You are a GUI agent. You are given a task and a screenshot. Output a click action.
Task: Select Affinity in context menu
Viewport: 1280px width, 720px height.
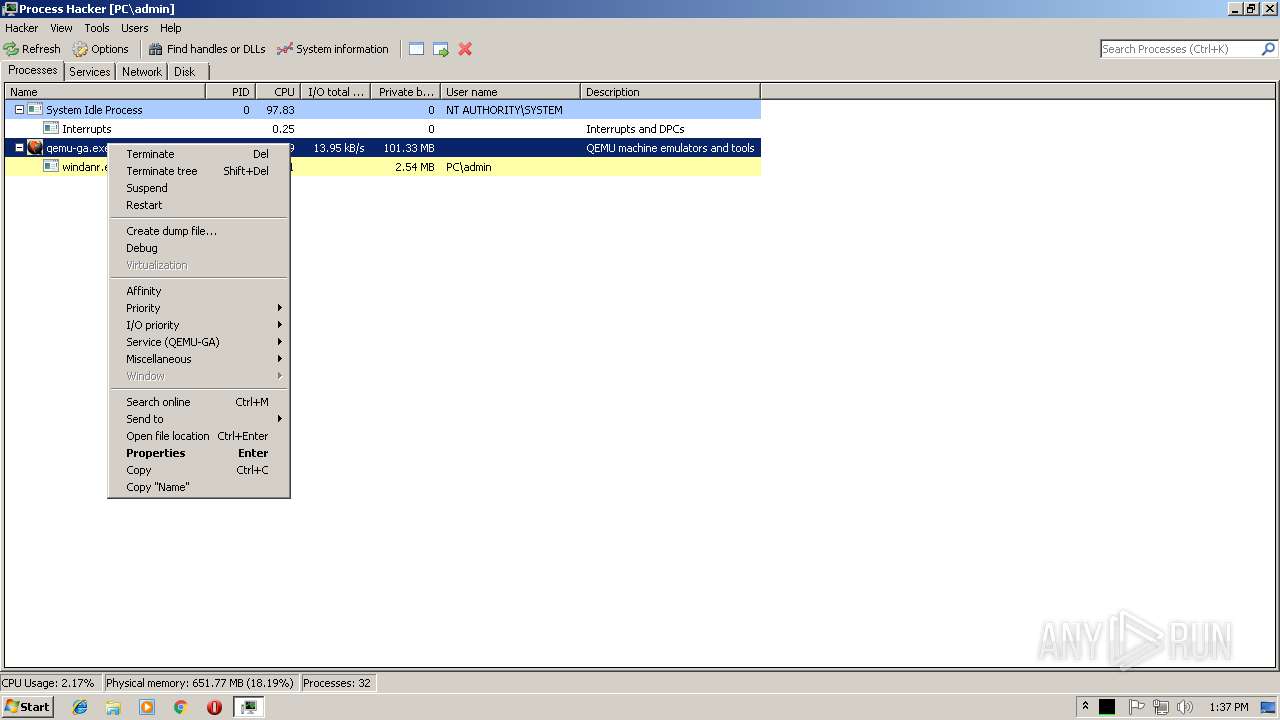click(199, 291)
